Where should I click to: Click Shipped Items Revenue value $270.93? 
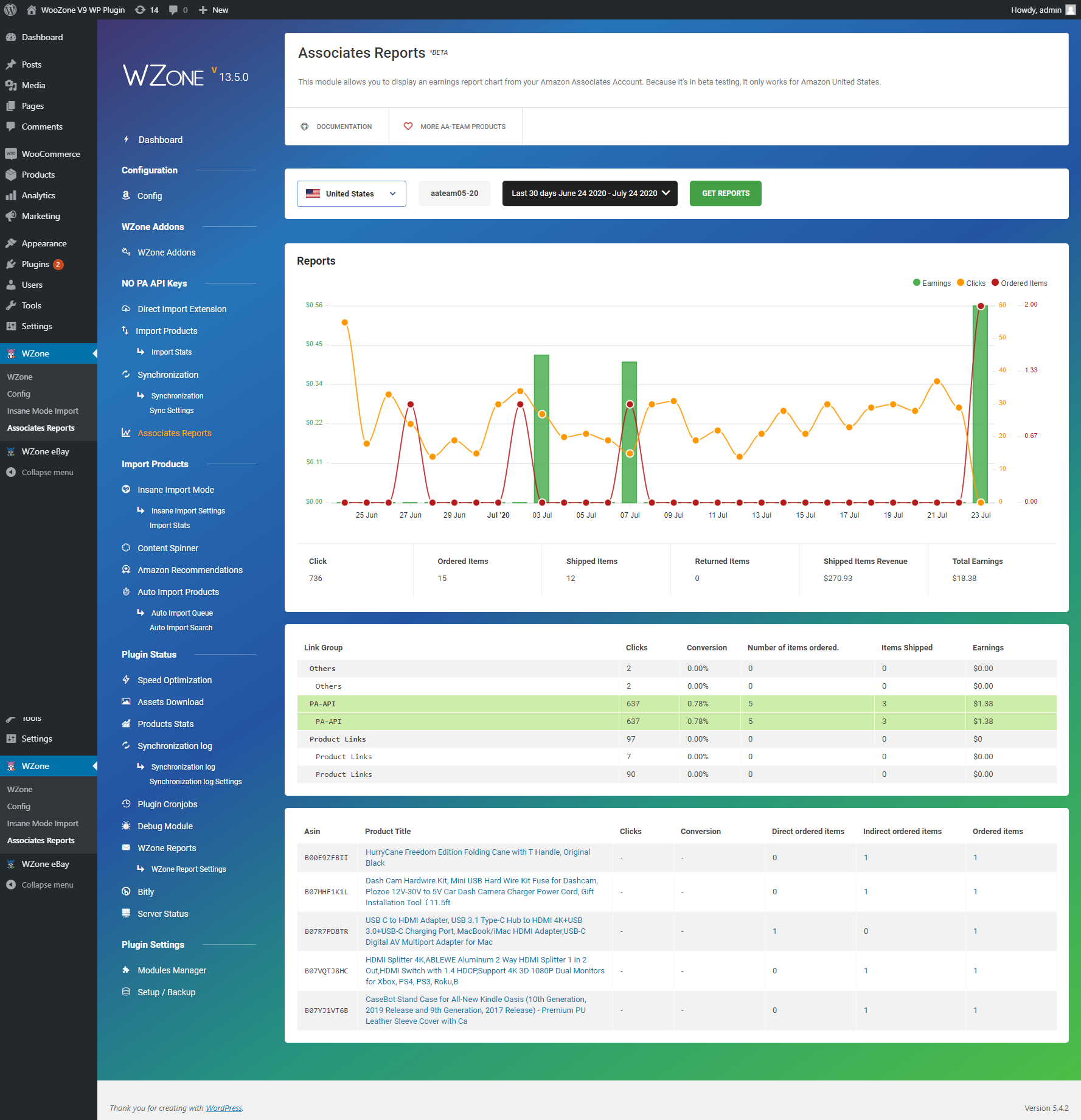point(838,578)
